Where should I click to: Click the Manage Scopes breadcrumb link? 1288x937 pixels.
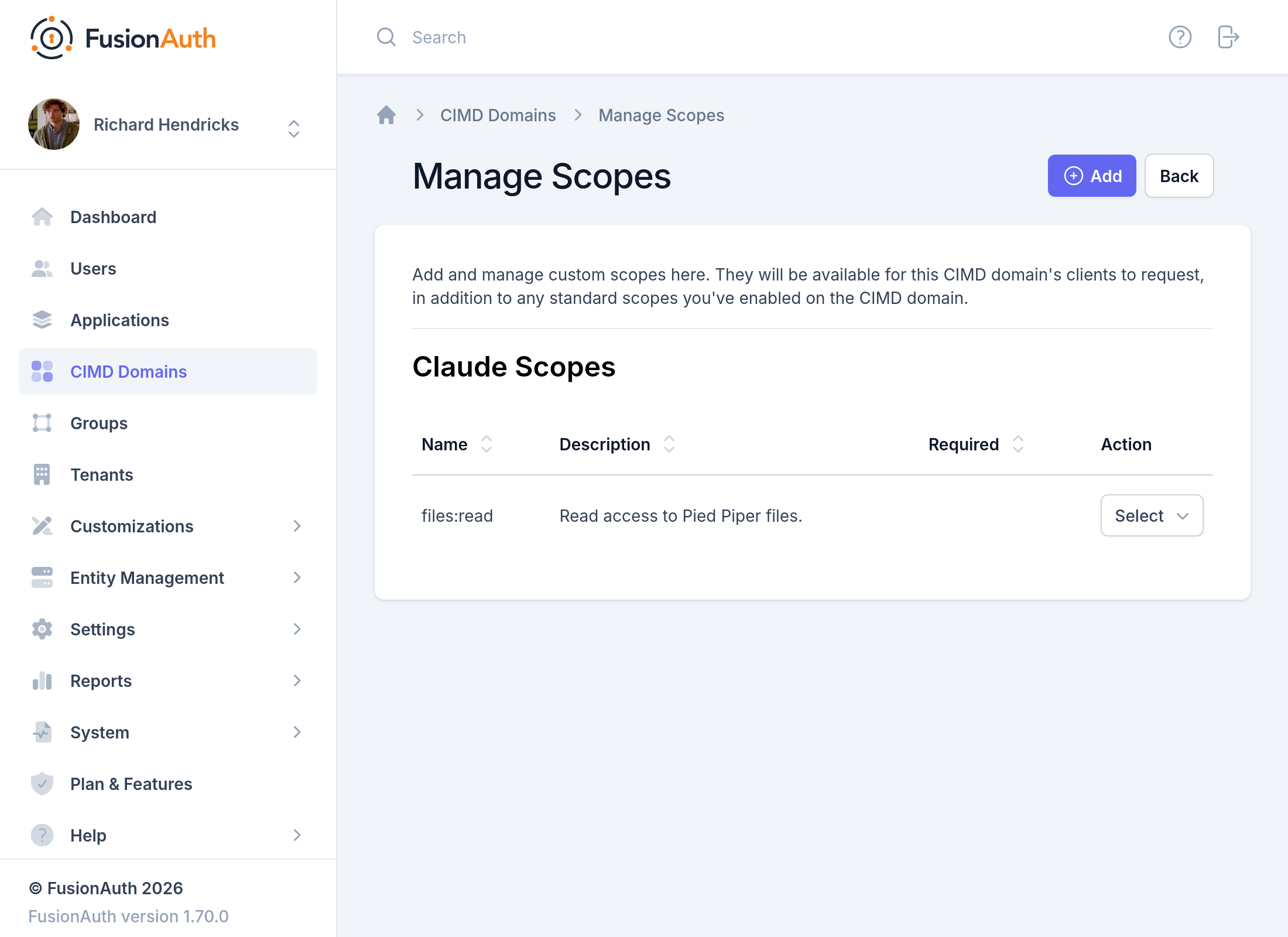click(661, 115)
